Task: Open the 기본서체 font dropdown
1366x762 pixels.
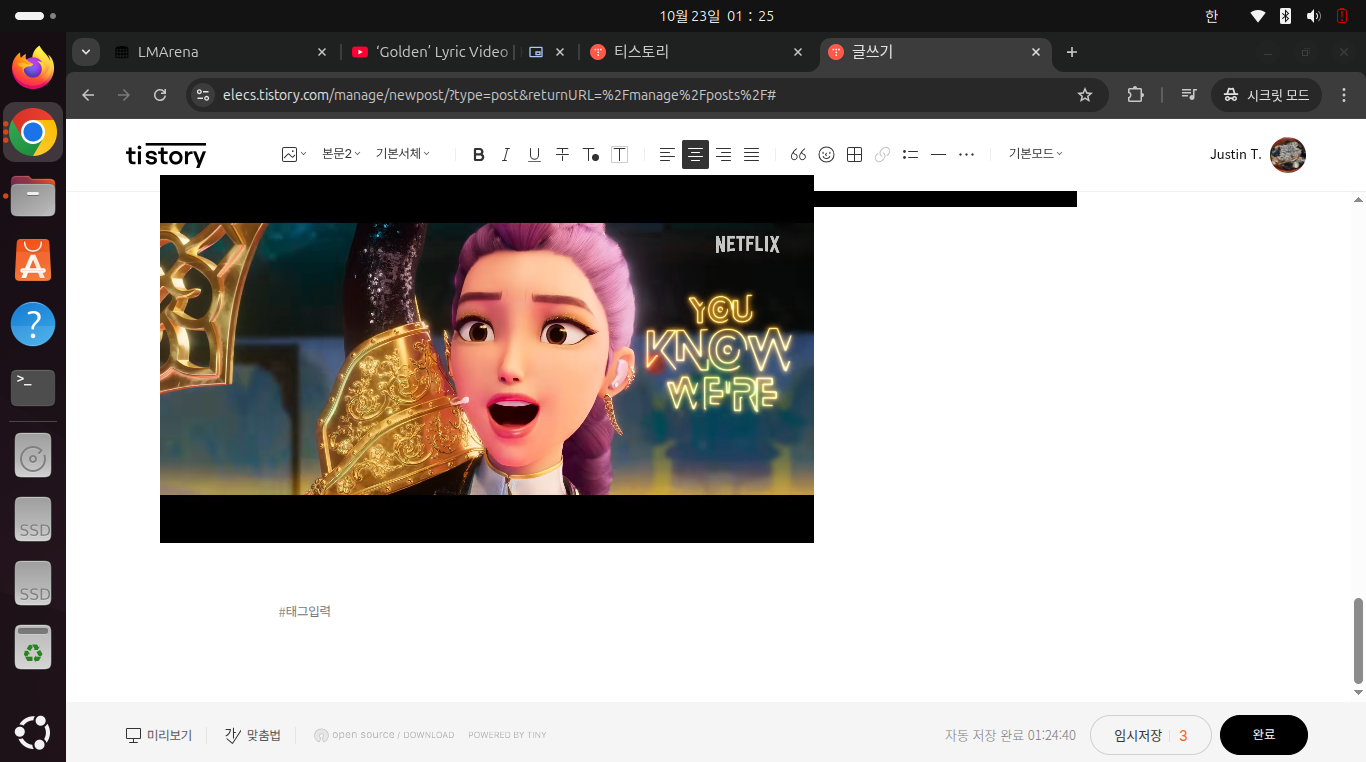Action: 402,154
